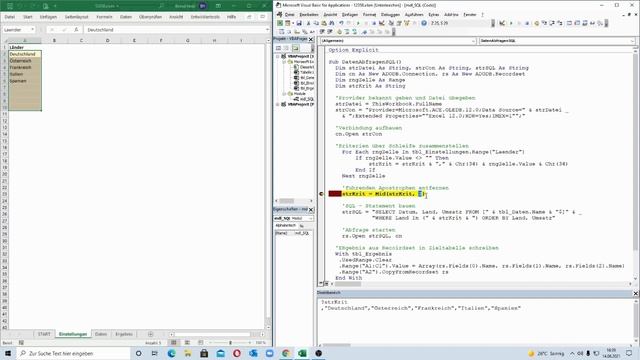Switch to Chrome on the taskbar

coord(286,353)
